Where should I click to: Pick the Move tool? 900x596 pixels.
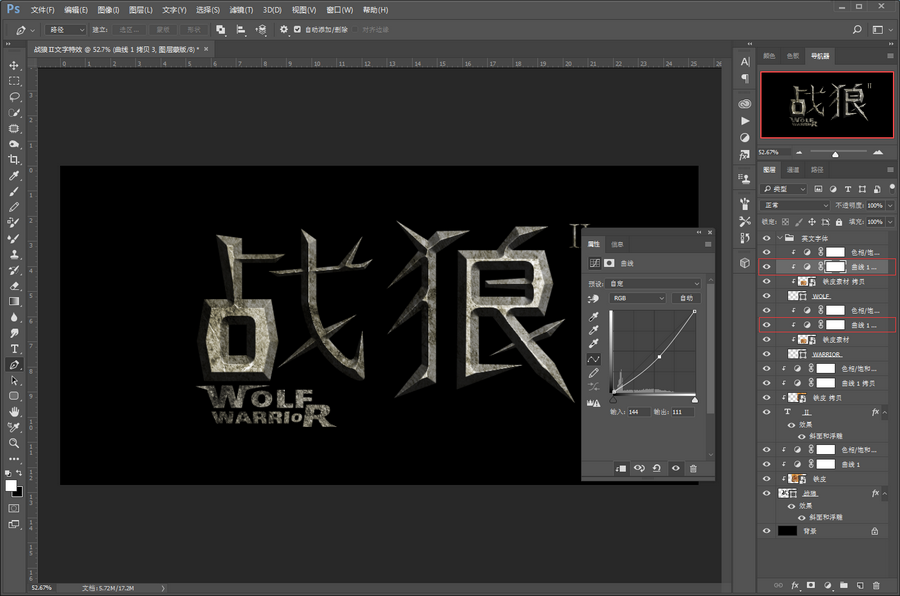14,65
